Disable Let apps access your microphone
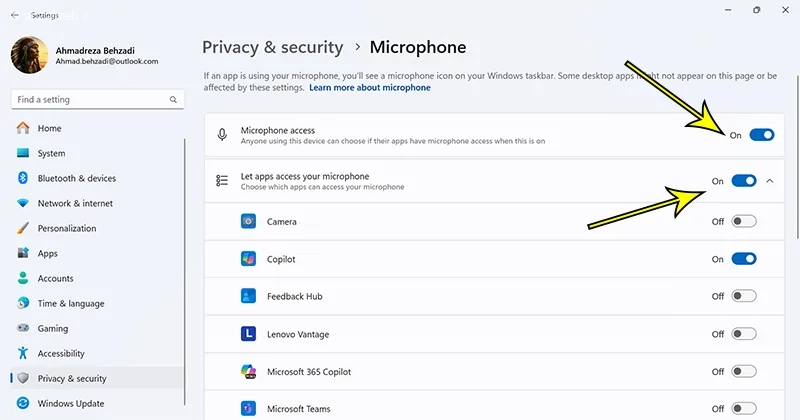The width and height of the screenshot is (800, 420). [x=743, y=181]
